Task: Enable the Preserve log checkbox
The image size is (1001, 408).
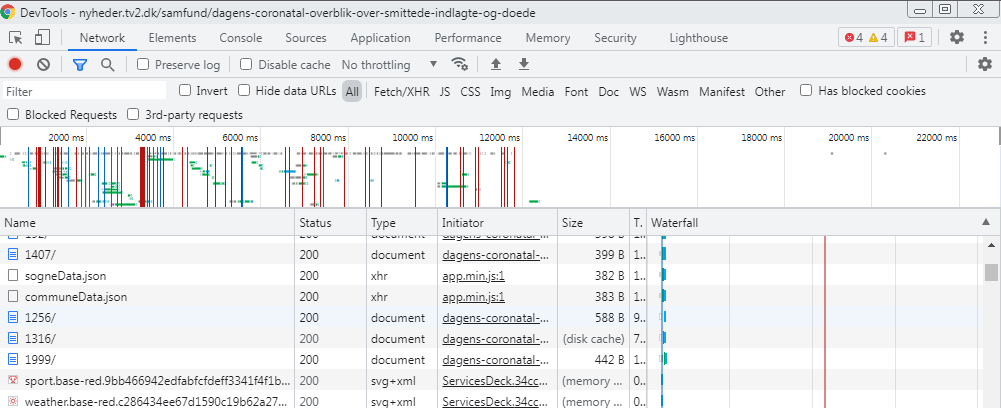Action: point(144,65)
